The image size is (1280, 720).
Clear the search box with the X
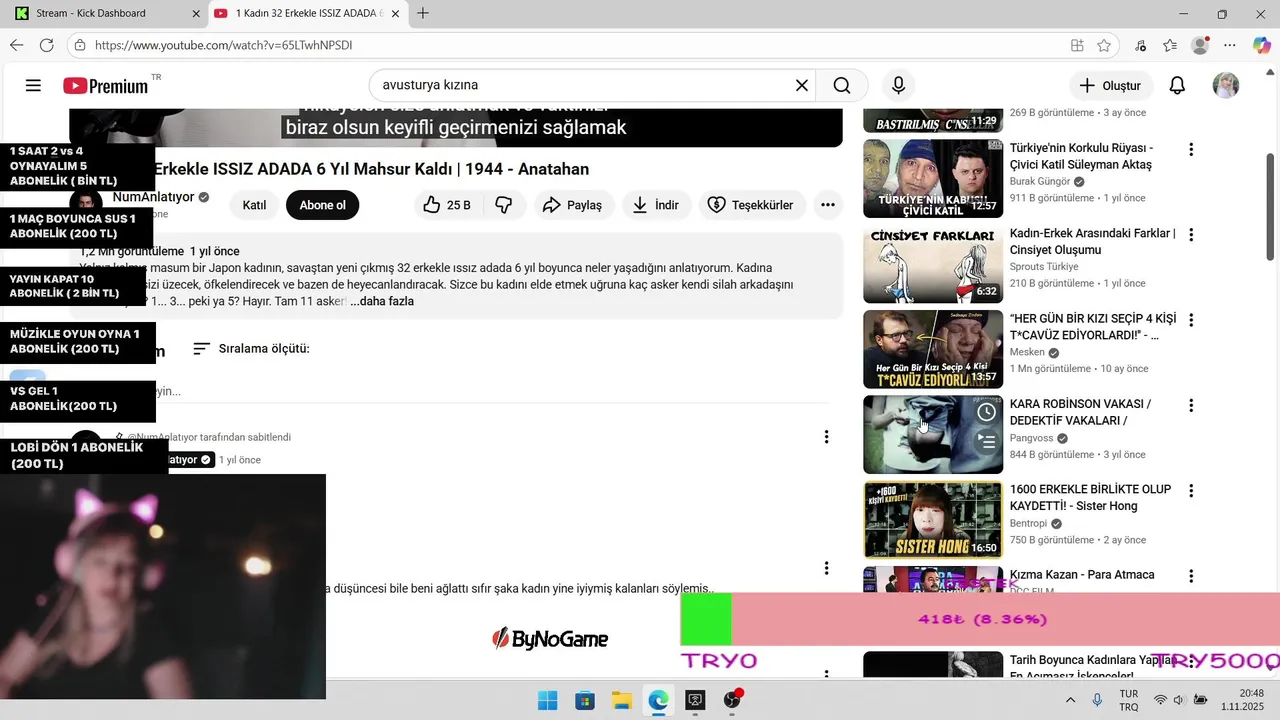click(802, 86)
